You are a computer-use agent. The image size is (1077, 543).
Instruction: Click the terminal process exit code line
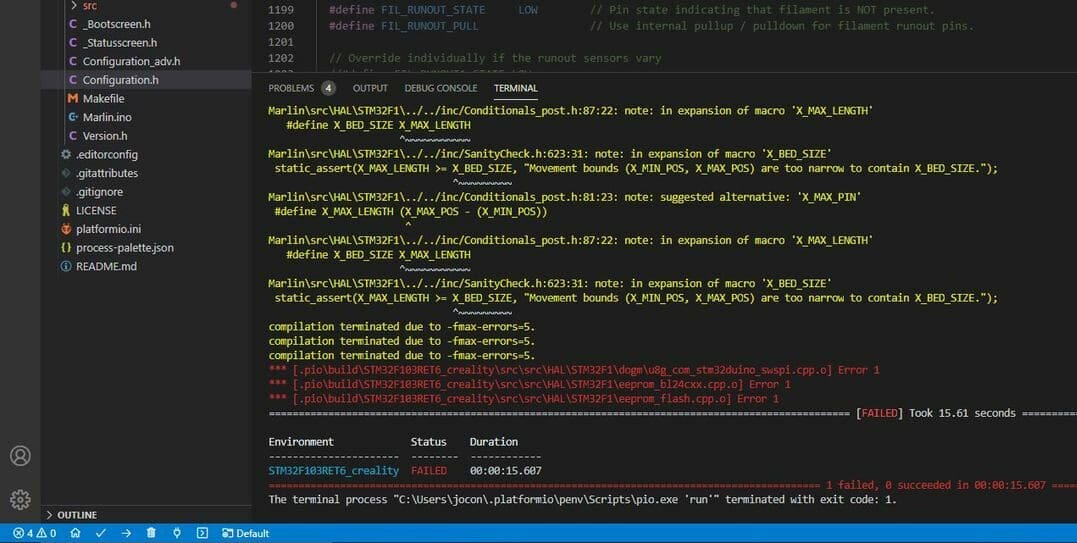tap(582, 500)
